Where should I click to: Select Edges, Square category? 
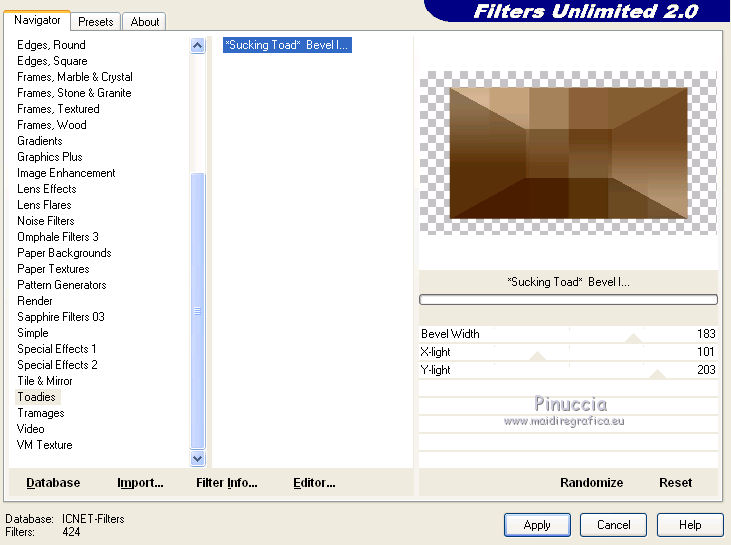click(x=52, y=61)
